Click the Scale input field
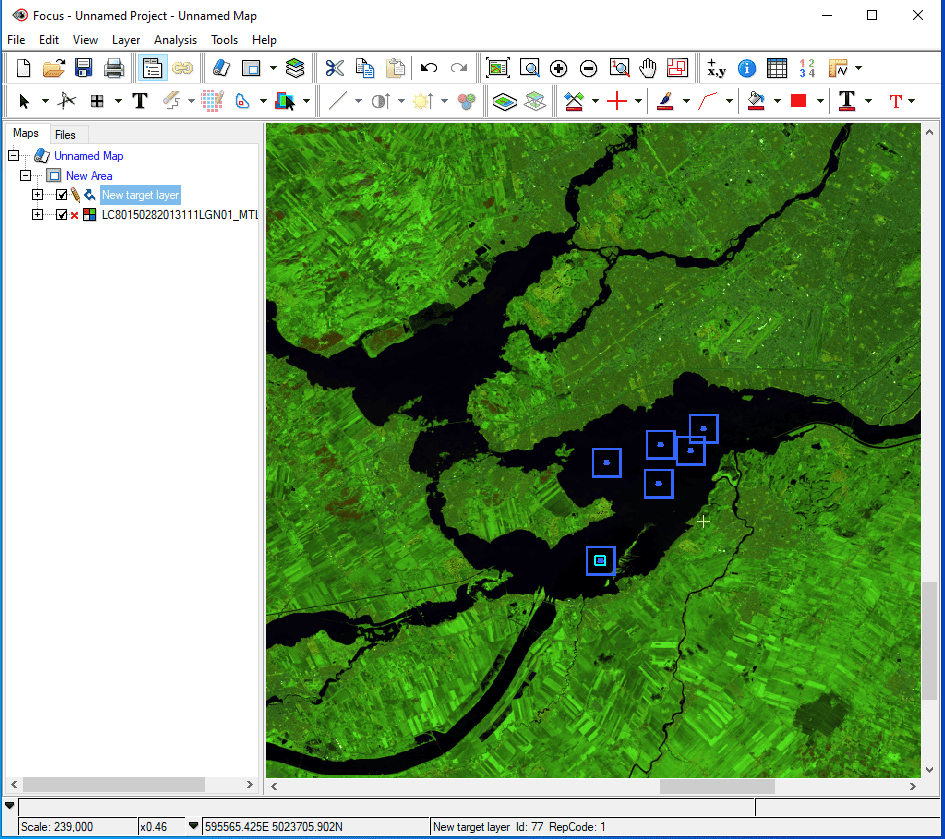Image resolution: width=945 pixels, height=839 pixels. pos(78,826)
